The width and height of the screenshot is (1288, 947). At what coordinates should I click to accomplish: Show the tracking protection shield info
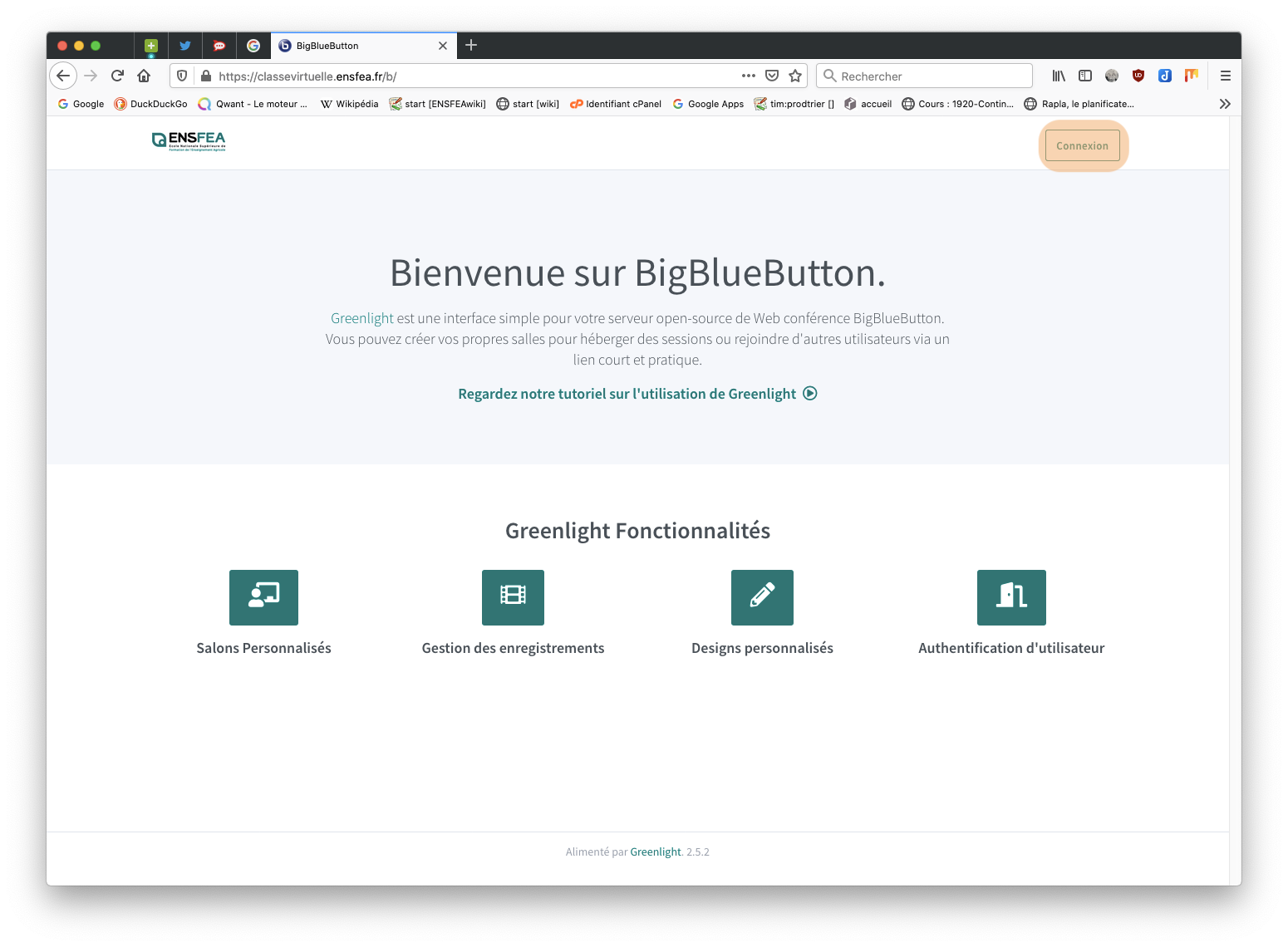tap(182, 76)
